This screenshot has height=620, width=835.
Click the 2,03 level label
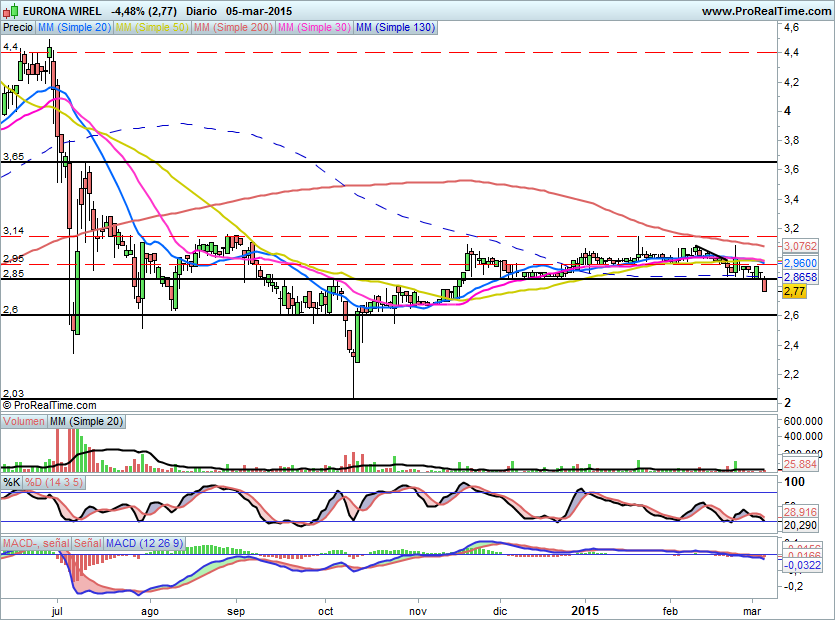point(13,394)
